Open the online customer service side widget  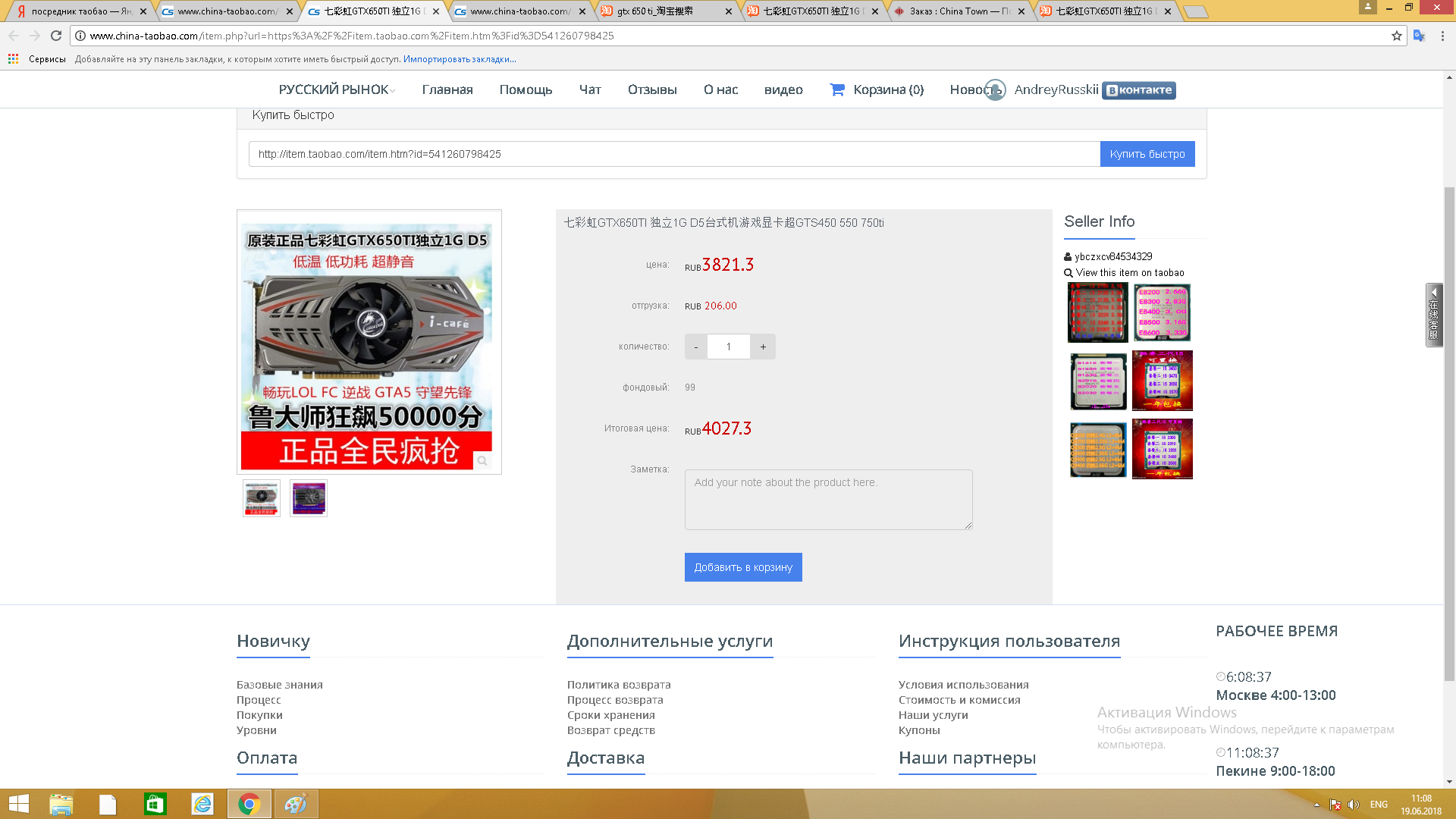click(x=1433, y=315)
